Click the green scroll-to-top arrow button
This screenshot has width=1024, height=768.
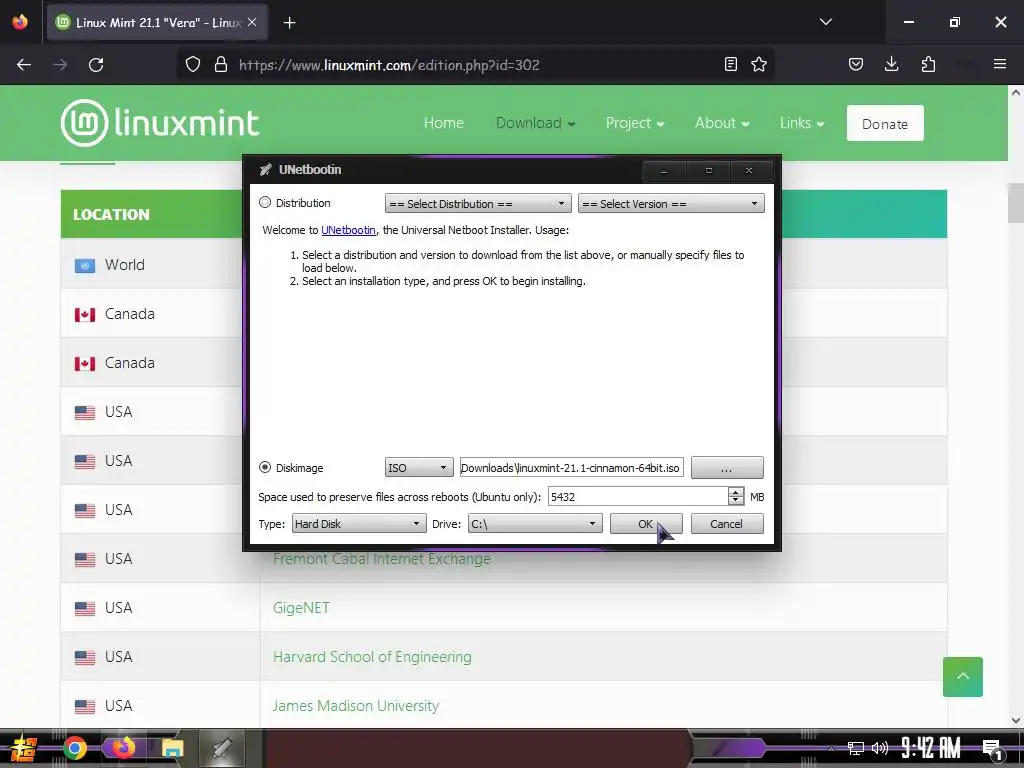point(963,677)
